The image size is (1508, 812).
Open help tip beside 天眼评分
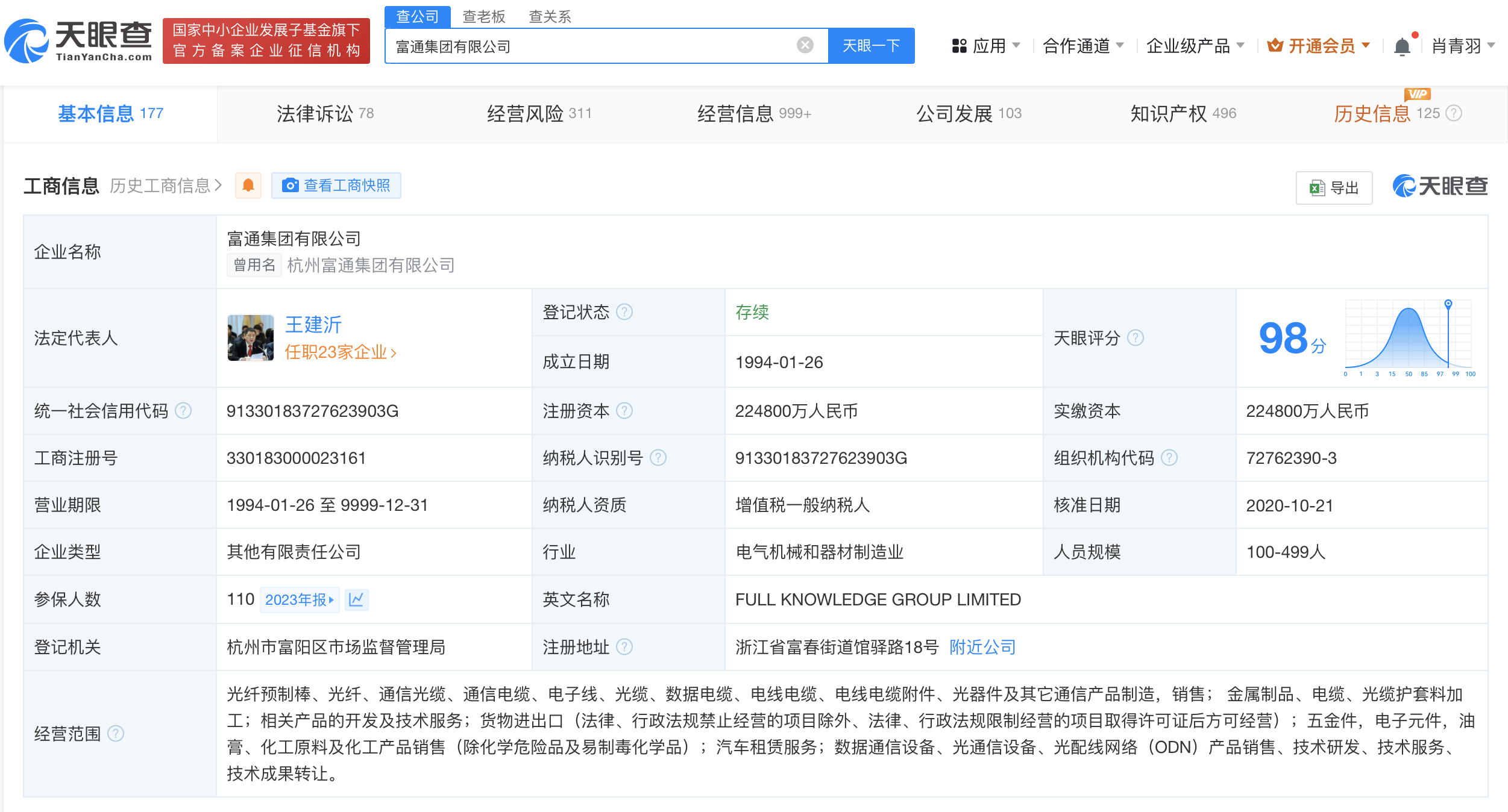point(1136,338)
